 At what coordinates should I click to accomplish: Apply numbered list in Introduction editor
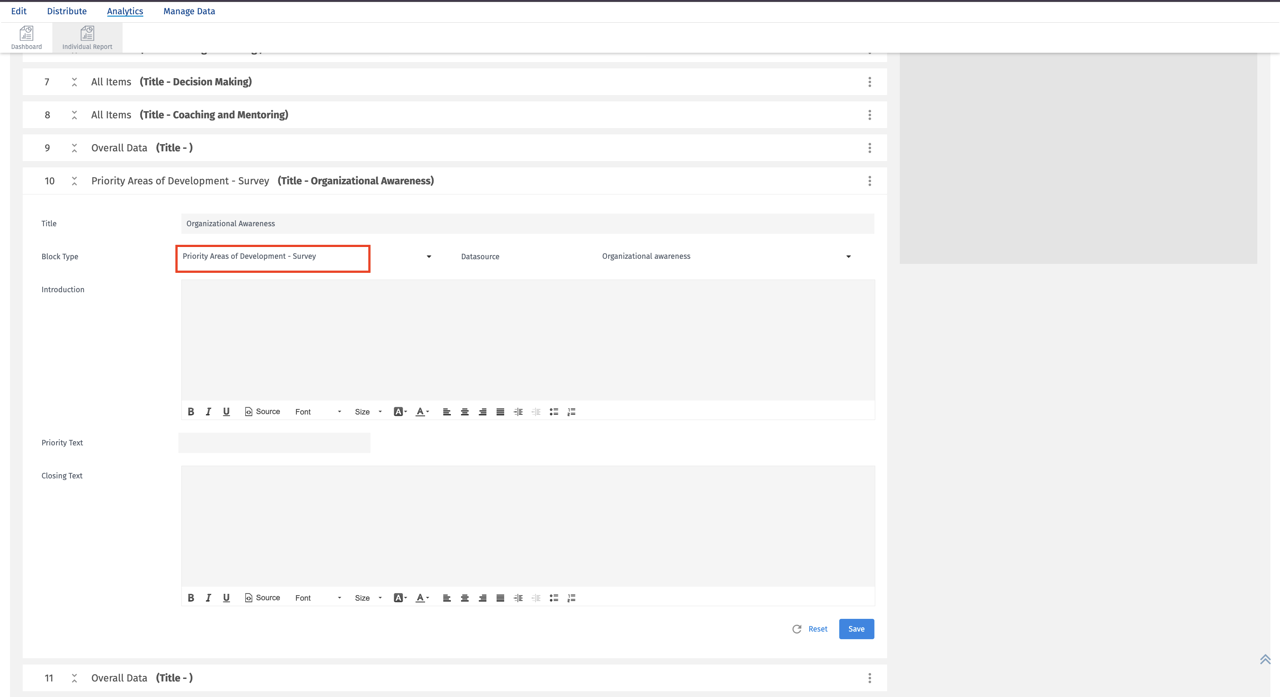pyautogui.click(x=571, y=411)
